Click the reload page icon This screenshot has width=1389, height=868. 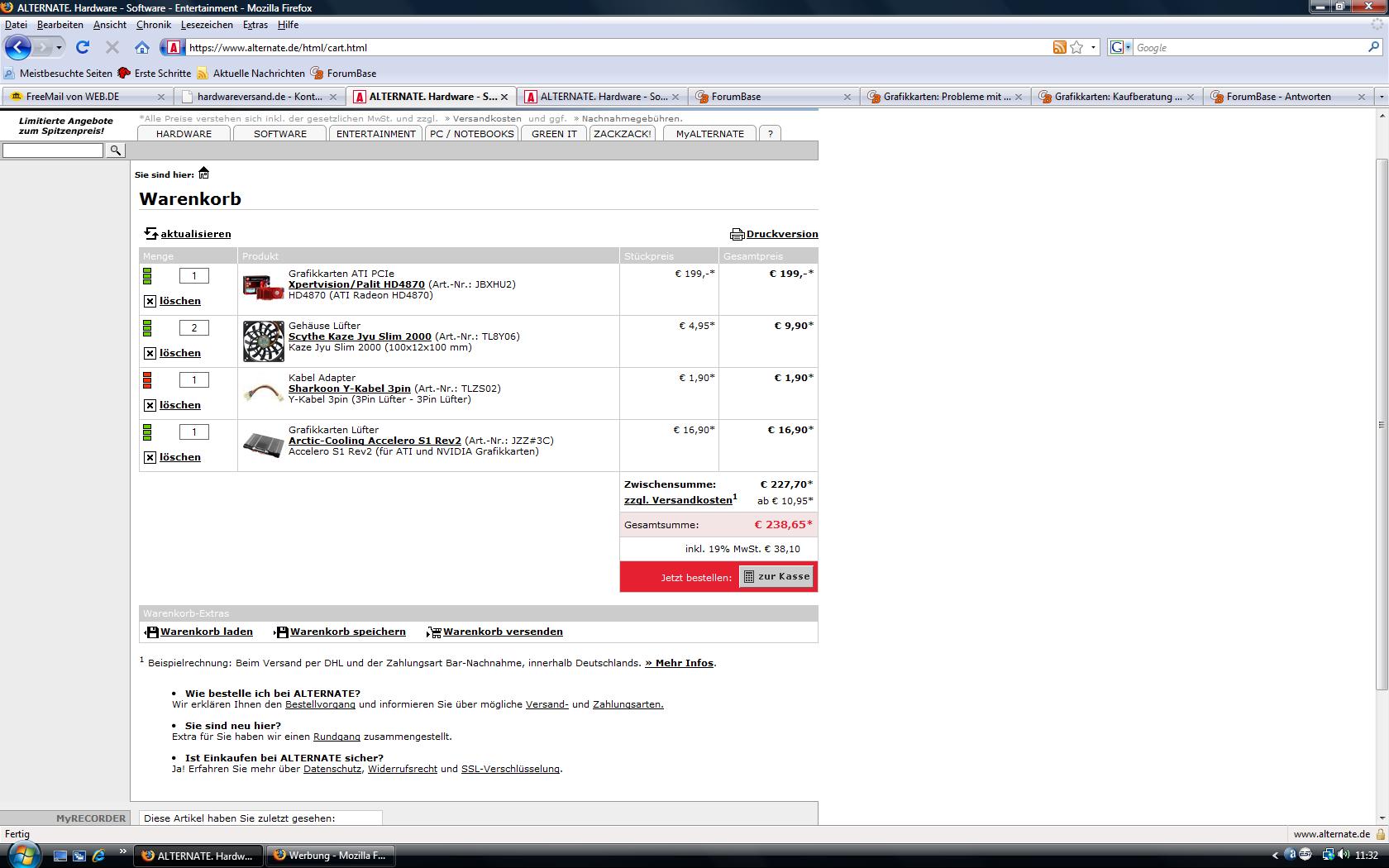pyautogui.click(x=83, y=47)
